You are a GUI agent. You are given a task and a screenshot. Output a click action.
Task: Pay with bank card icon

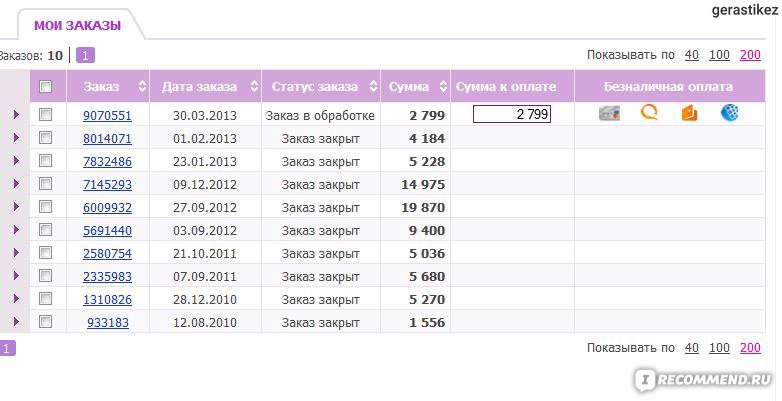608,114
